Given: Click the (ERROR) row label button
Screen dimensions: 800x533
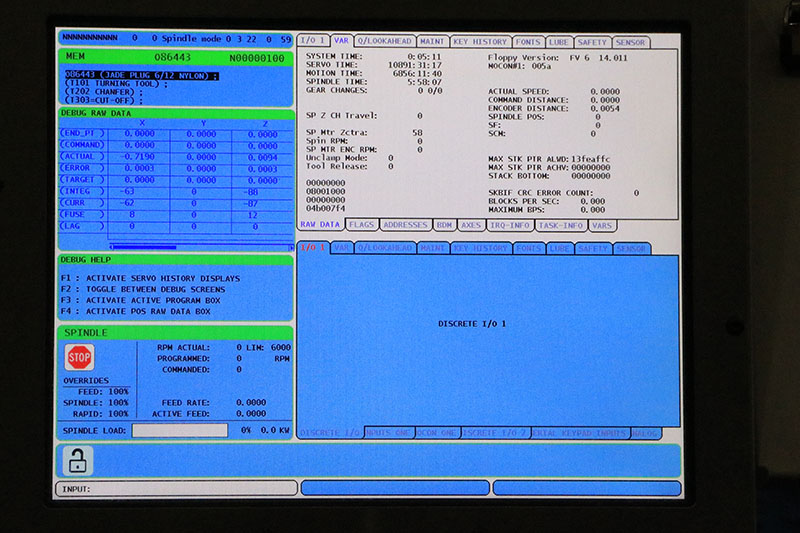Looking at the screenshot, I should coord(83,168).
